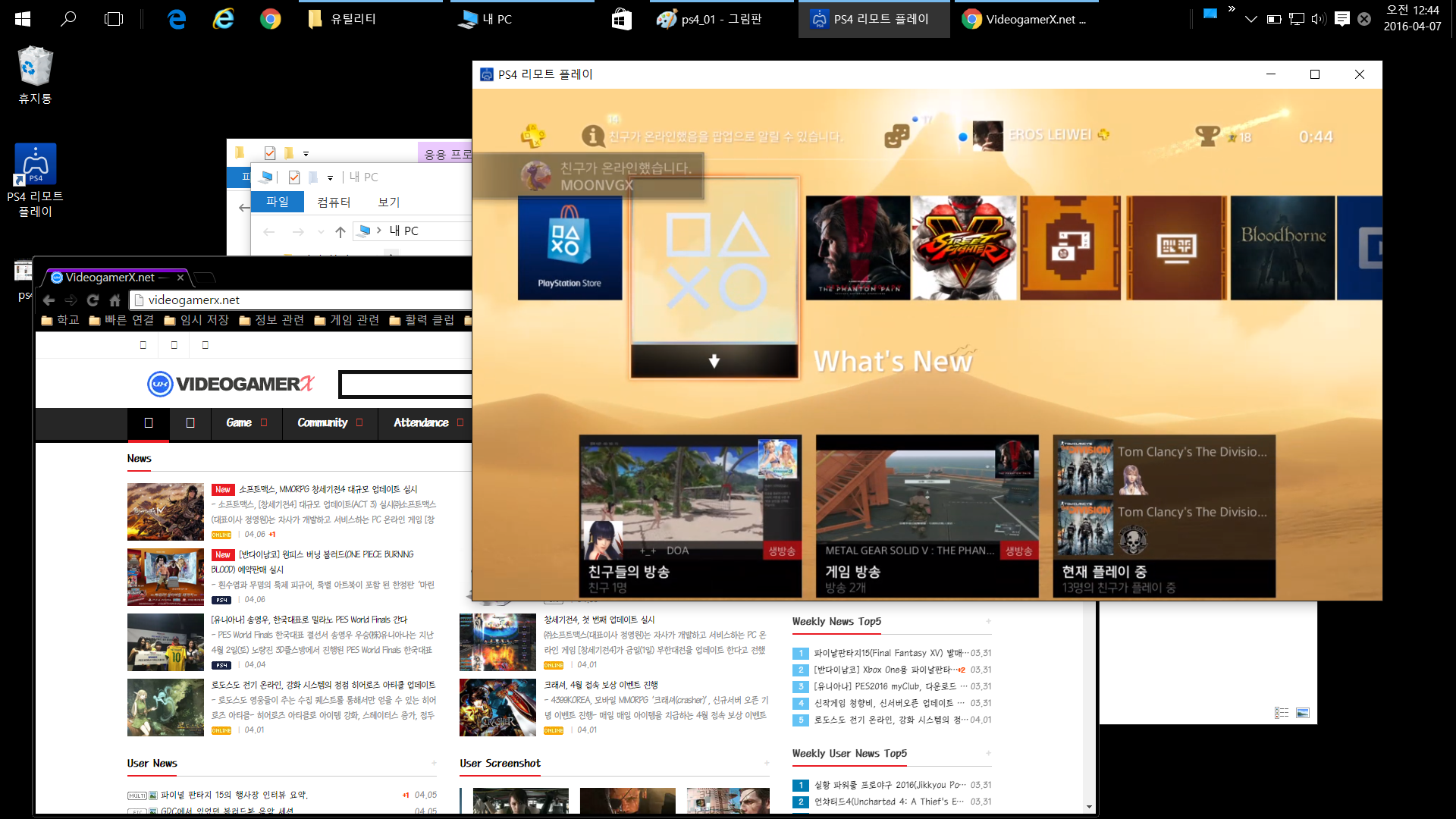Open the 게임 관련 bookmark folder
1456x819 pixels.
tap(347, 320)
